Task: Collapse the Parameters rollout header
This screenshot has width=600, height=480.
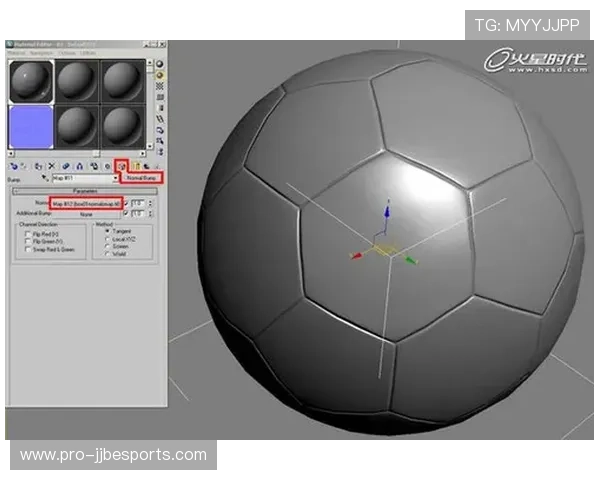Action: [x=85, y=191]
